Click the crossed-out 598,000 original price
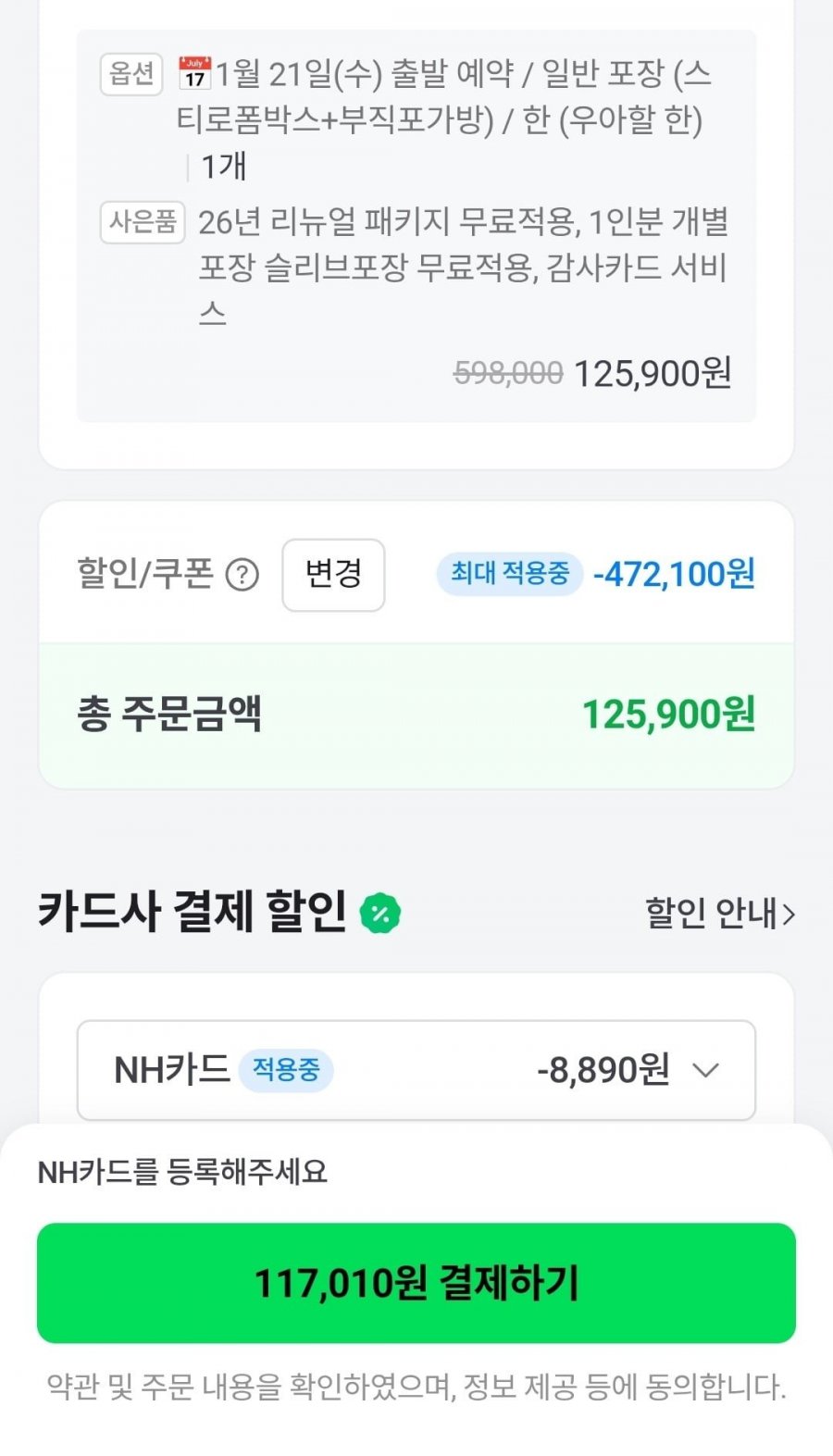Viewport: 833px width, 1456px height. pos(508,374)
